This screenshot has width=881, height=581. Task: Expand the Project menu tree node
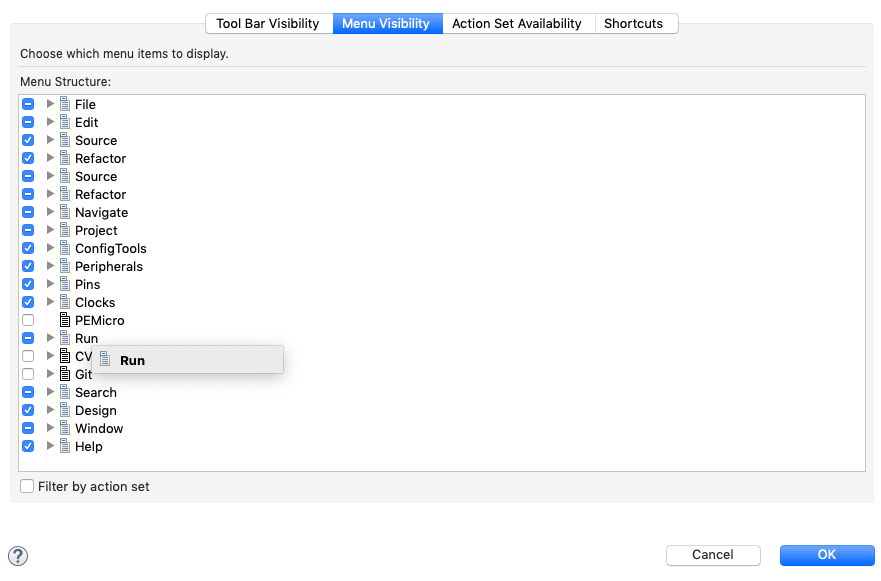point(50,230)
